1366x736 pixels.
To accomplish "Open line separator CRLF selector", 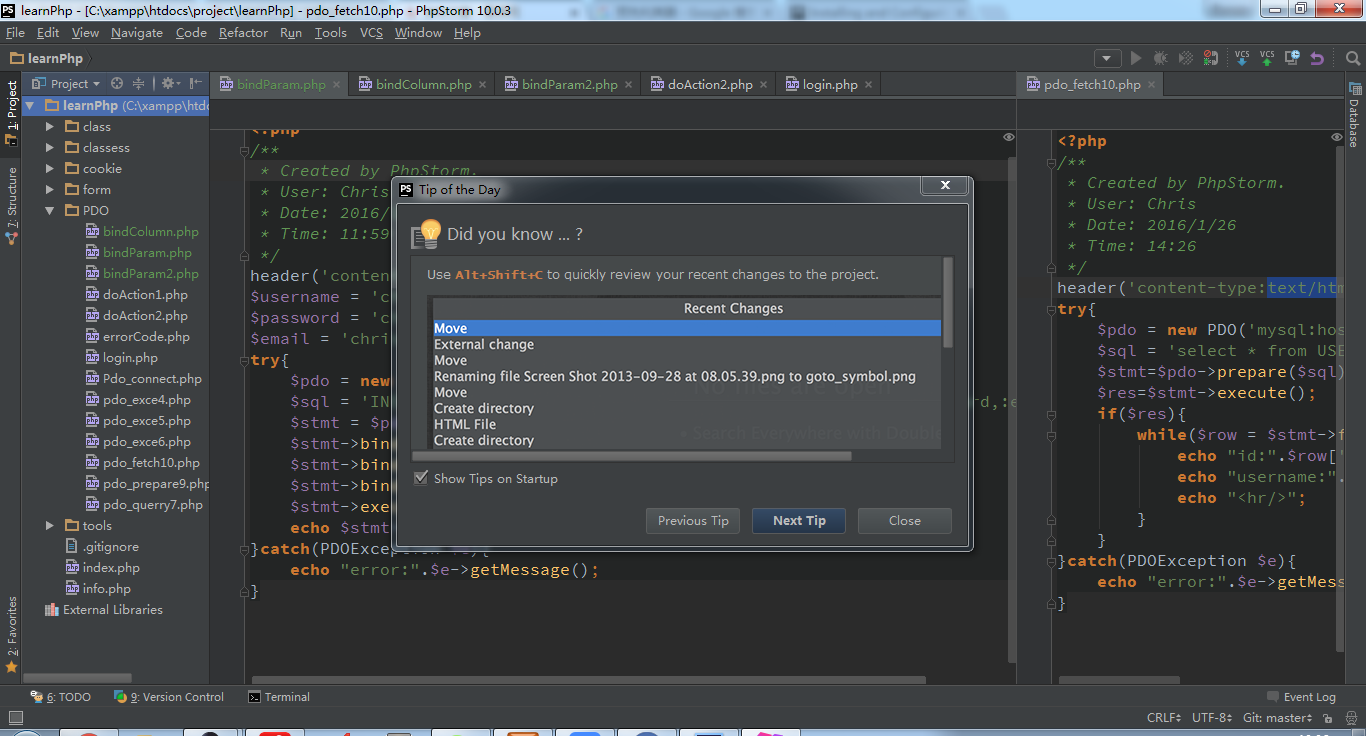I will pyautogui.click(x=1164, y=718).
